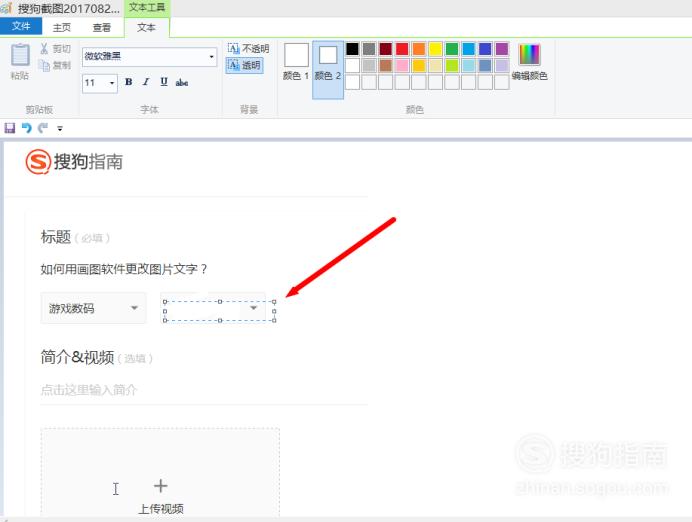This screenshot has height=522, width=692.
Task: Click the Text Tools (文本工具) contextual tab
Action: coord(147,8)
